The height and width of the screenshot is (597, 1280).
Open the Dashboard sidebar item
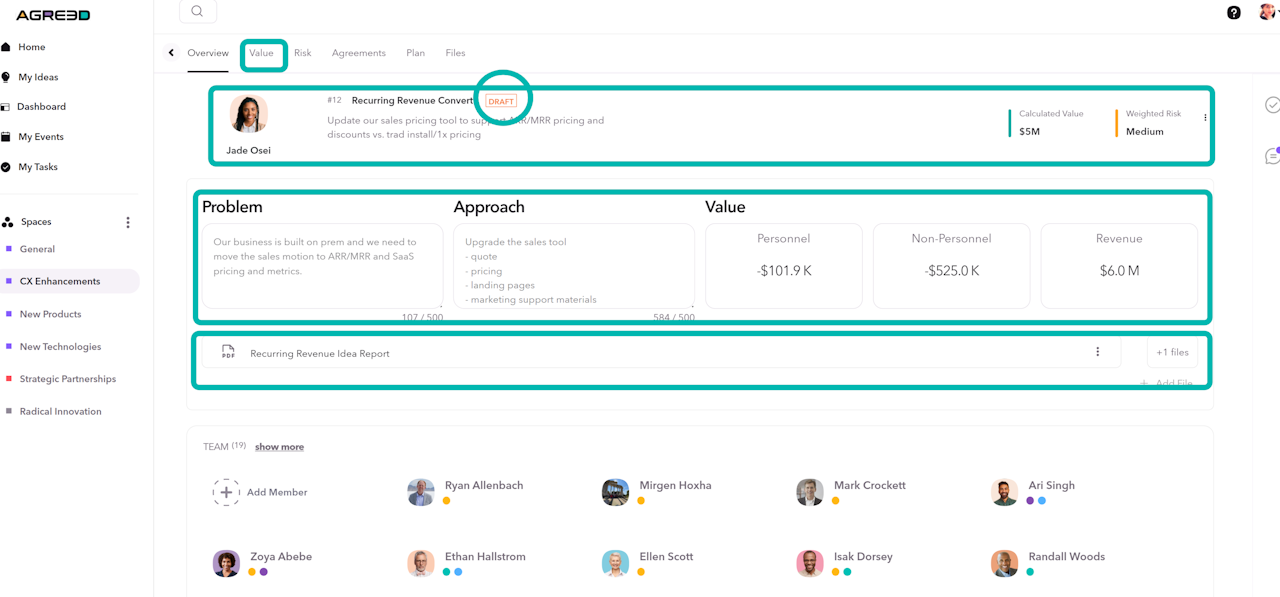point(41,107)
